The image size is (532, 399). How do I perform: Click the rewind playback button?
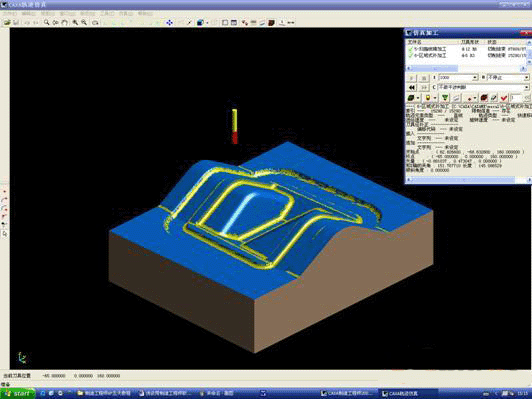[x=412, y=88]
